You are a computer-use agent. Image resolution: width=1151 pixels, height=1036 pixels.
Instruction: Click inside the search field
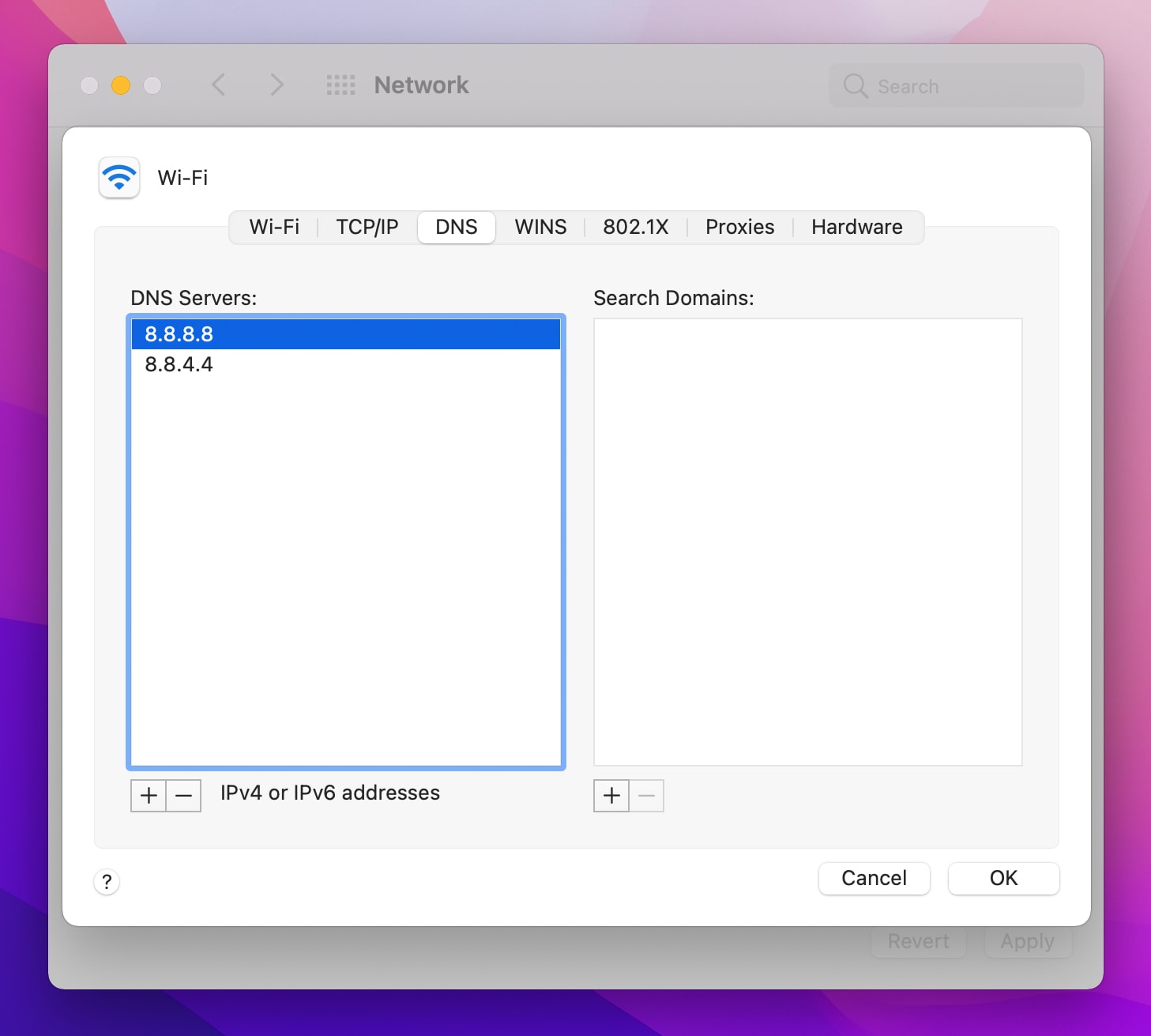[955, 85]
